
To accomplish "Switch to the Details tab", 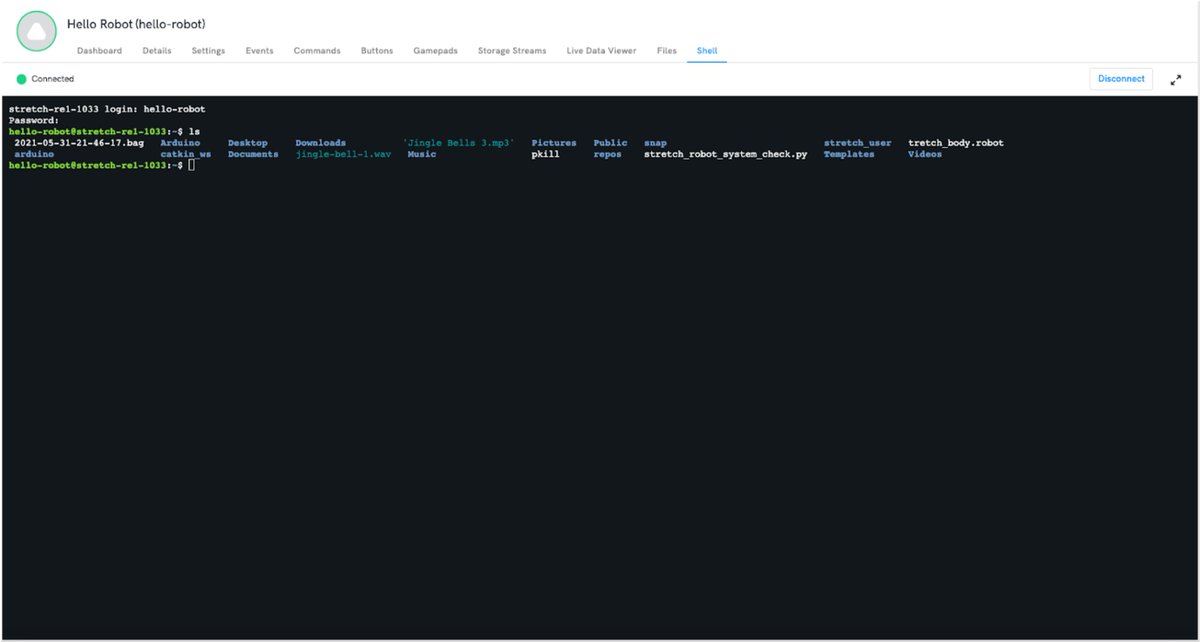I will point(157,51).
